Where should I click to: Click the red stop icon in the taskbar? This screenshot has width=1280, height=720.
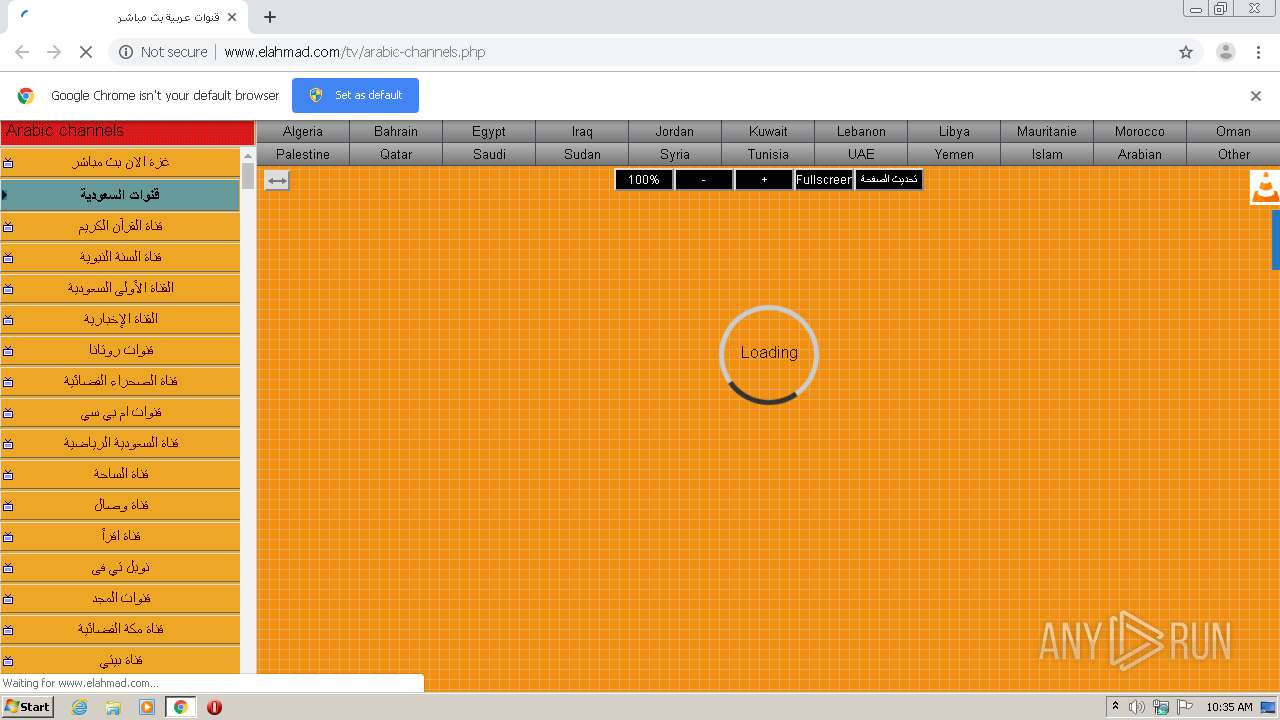(214, 707)
